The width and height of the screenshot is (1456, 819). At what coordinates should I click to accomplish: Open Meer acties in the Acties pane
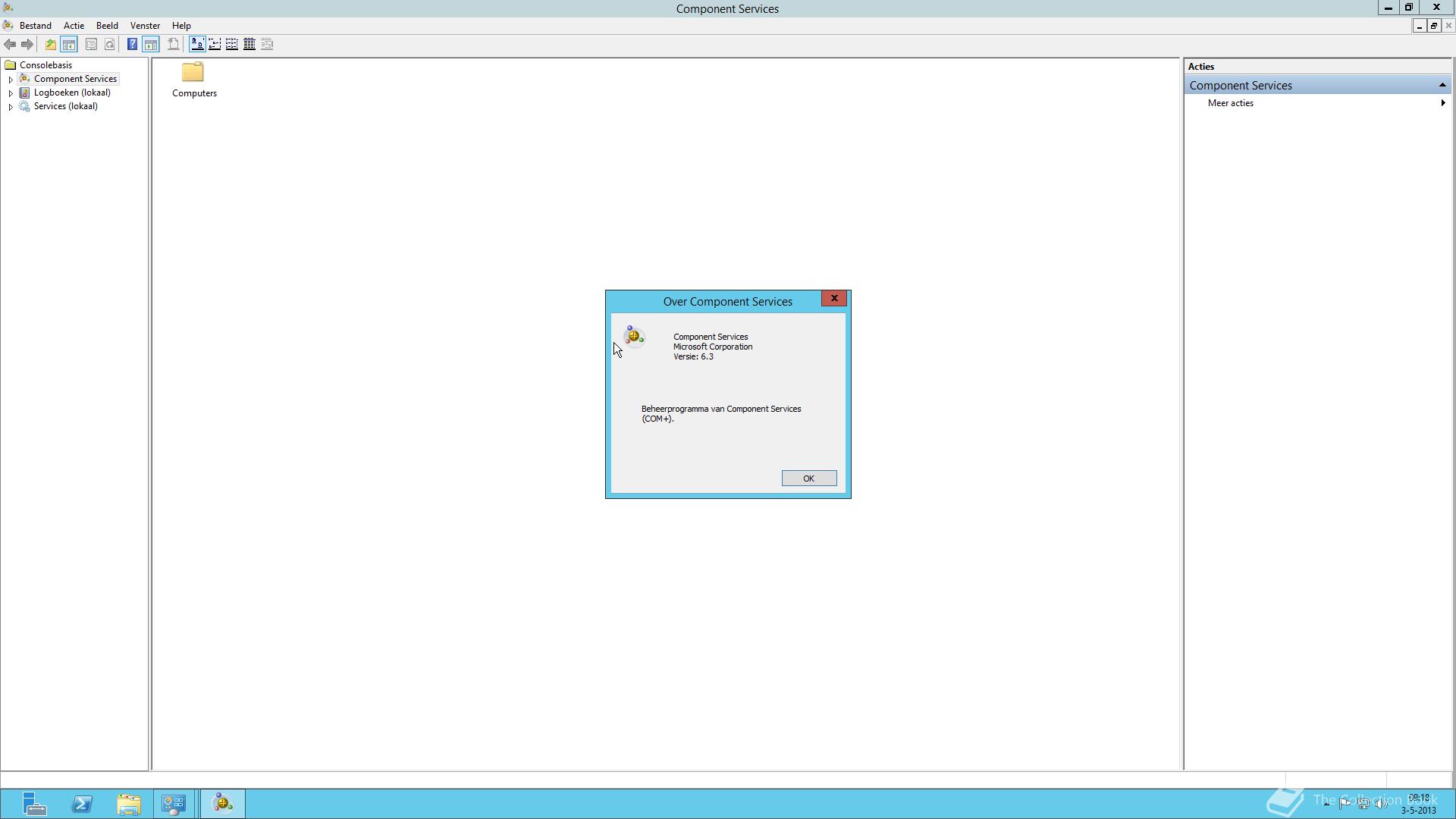tap(1230, 103)
